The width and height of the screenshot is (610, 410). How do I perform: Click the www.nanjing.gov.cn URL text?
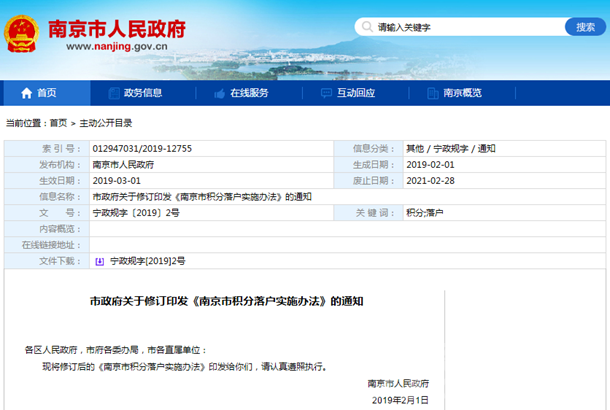tap(117, 47)
